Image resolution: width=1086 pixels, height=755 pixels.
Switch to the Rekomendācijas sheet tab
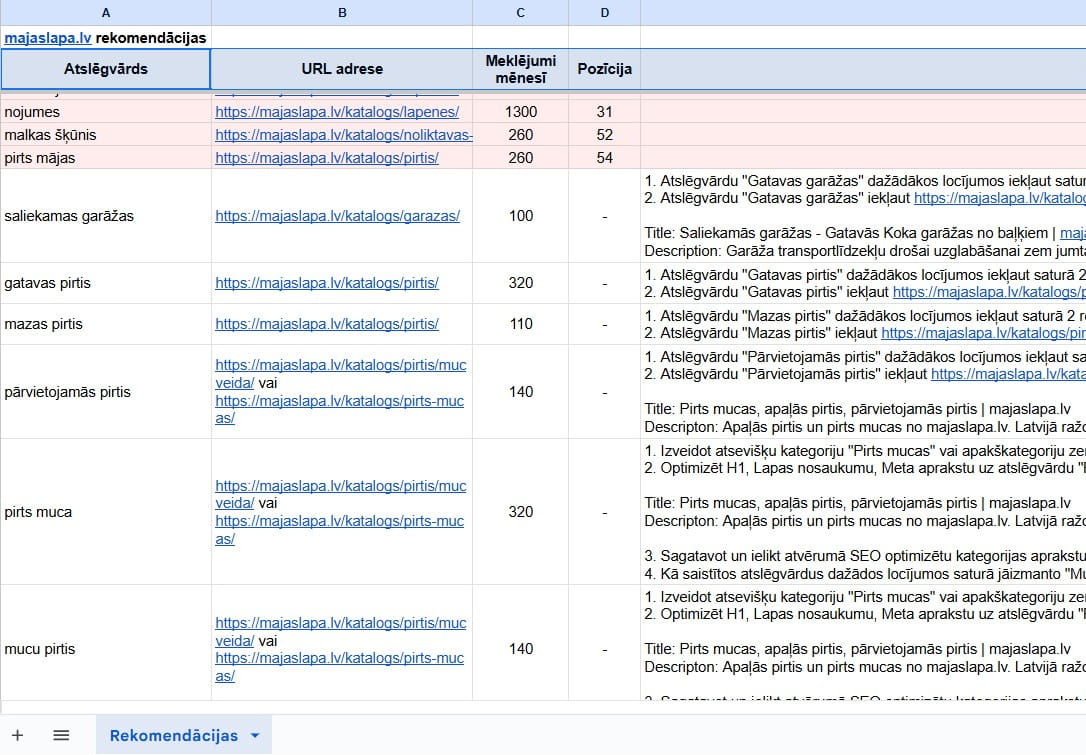point(173,736)
